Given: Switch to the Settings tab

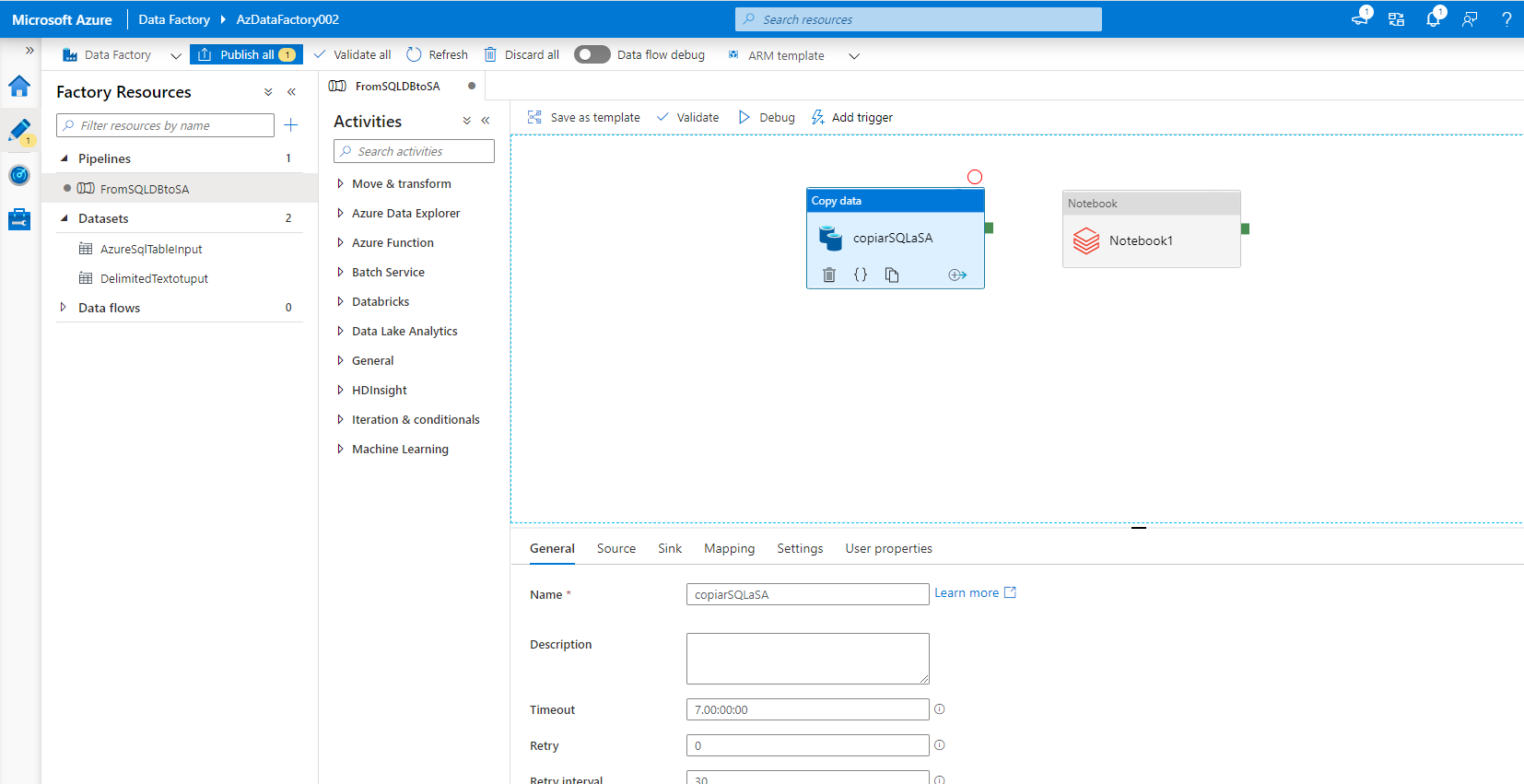Looking at the screenshot, I should [800, 549].
